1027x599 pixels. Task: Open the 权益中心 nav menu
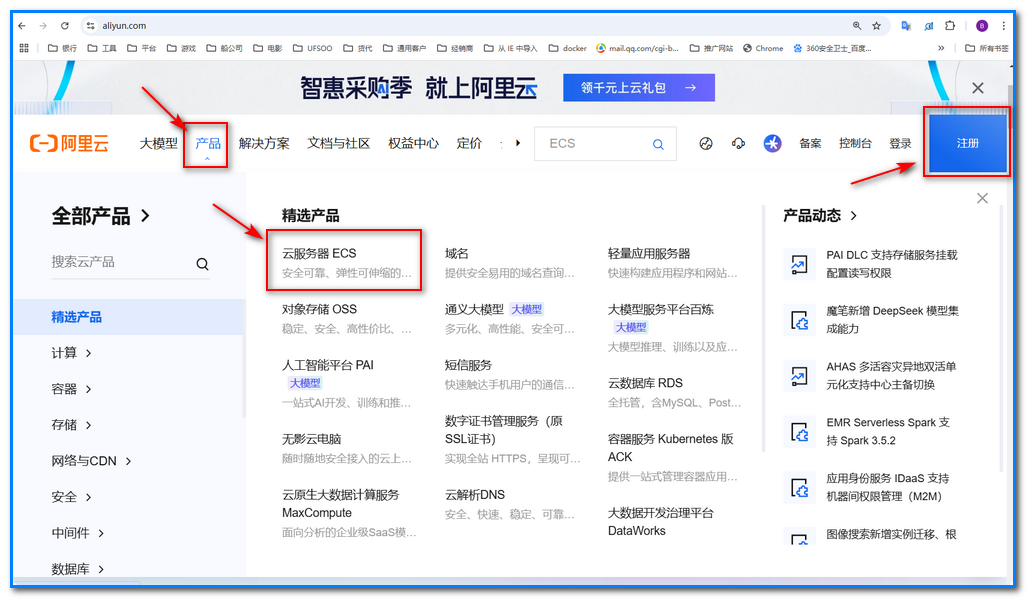tap(413, 143)
